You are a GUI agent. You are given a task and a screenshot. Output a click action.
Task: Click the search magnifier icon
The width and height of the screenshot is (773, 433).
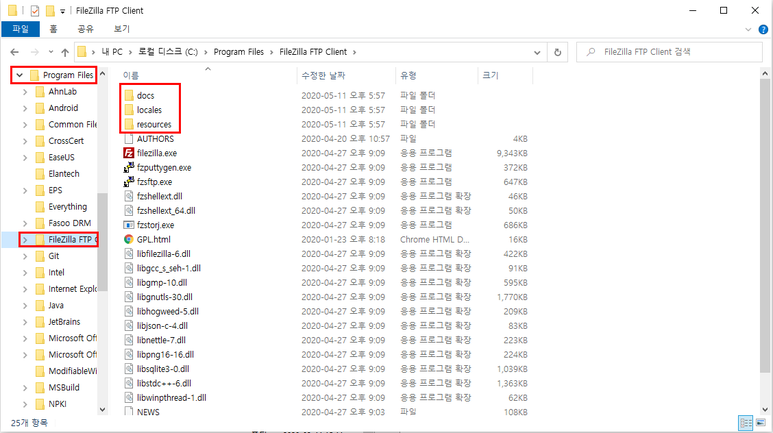[x=591, y=52]
